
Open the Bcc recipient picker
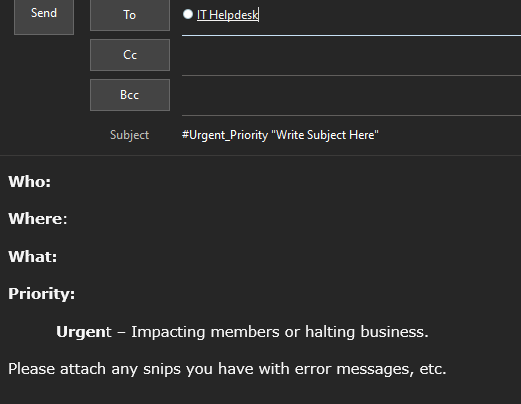pyautogui.click(x=130, y=95)
